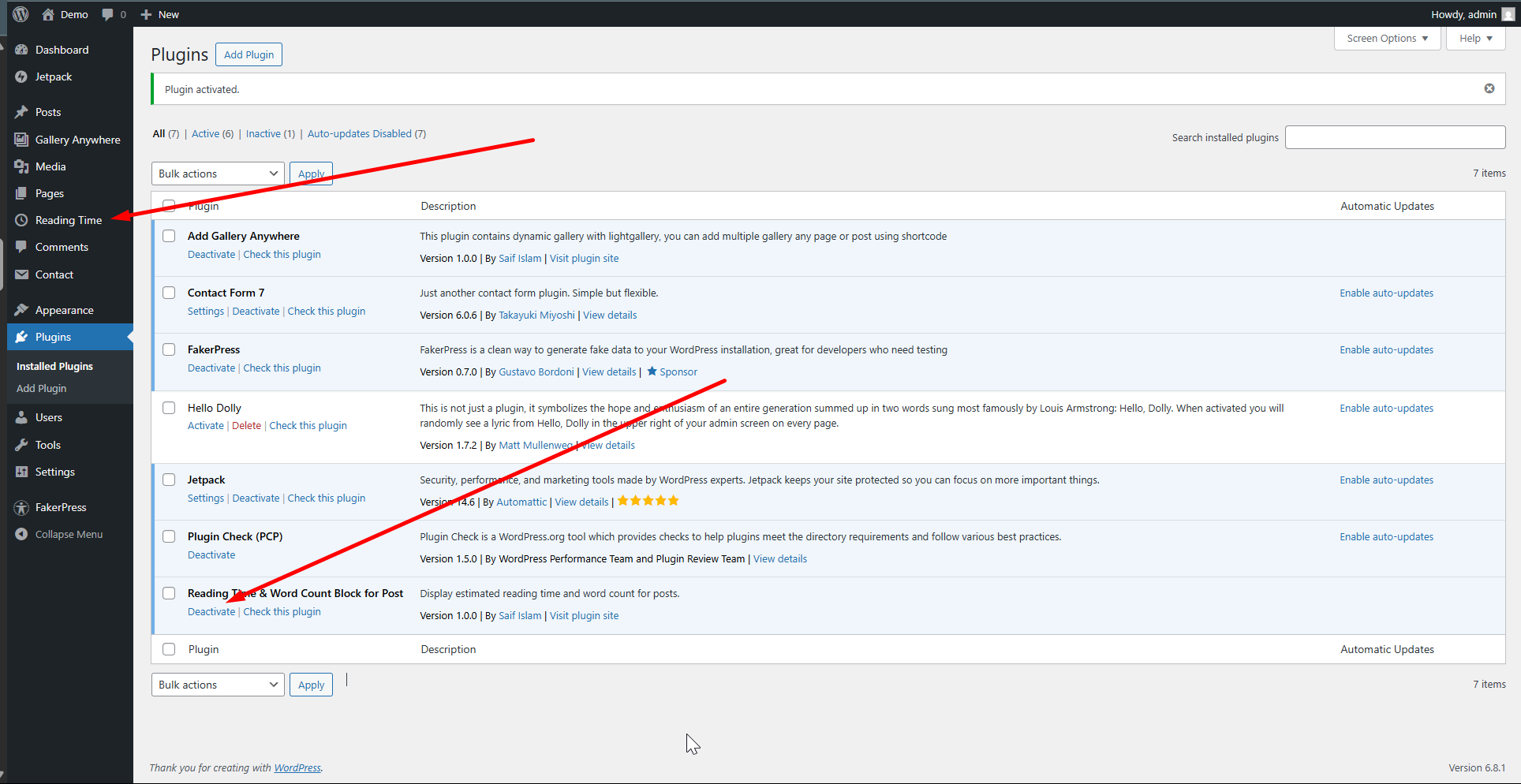
Task: Check the Plugin Check (PCP) checkbox
Action: click(x=169, y=536)
